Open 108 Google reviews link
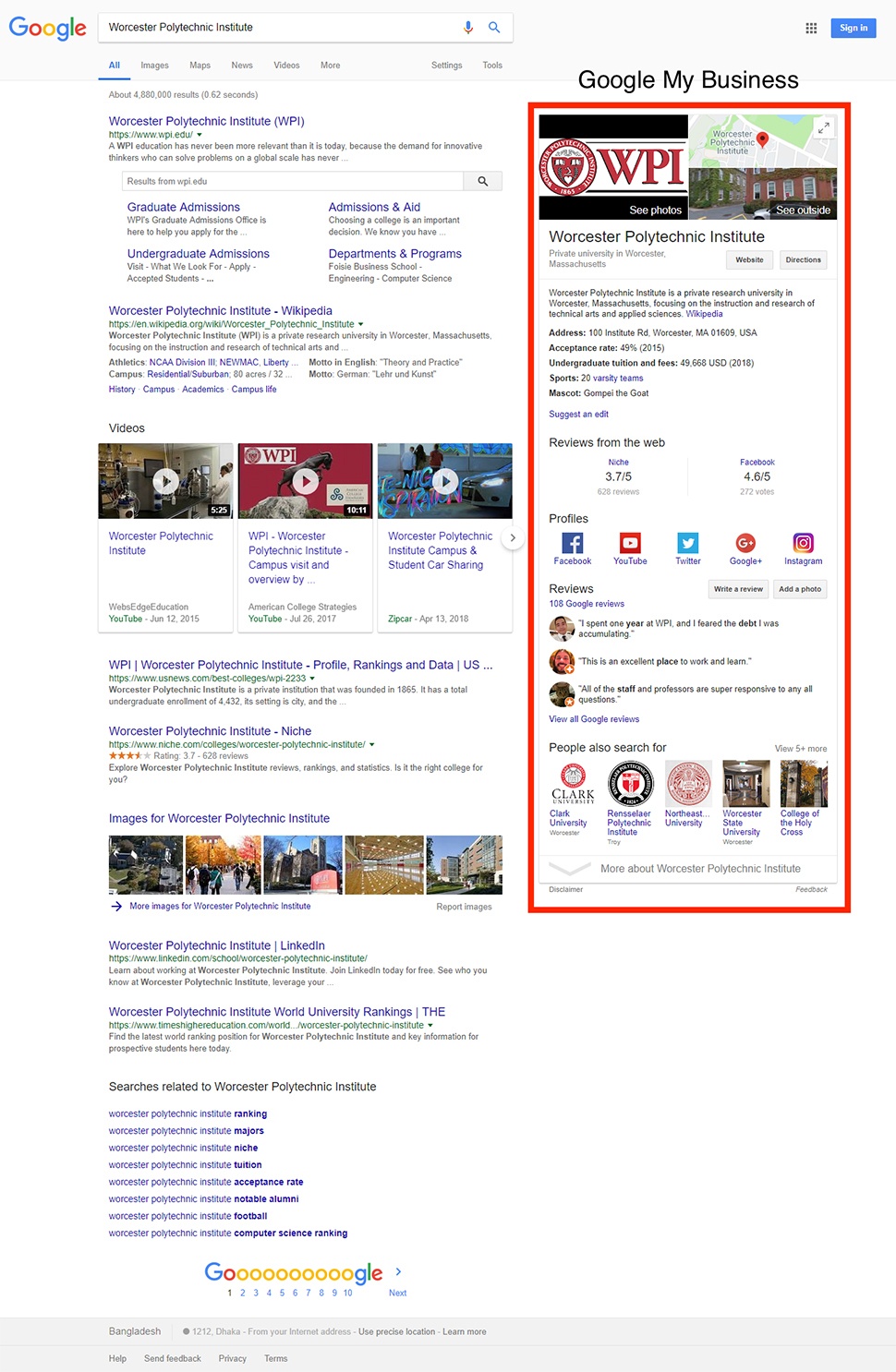896x1372 pixels. click(x=587, y=604)
